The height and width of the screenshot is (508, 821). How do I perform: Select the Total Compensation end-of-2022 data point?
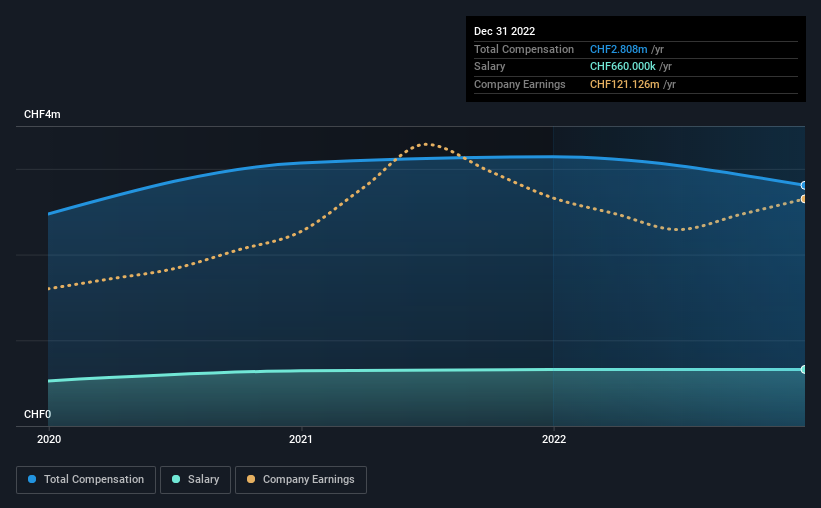click(x=804, y=185)
